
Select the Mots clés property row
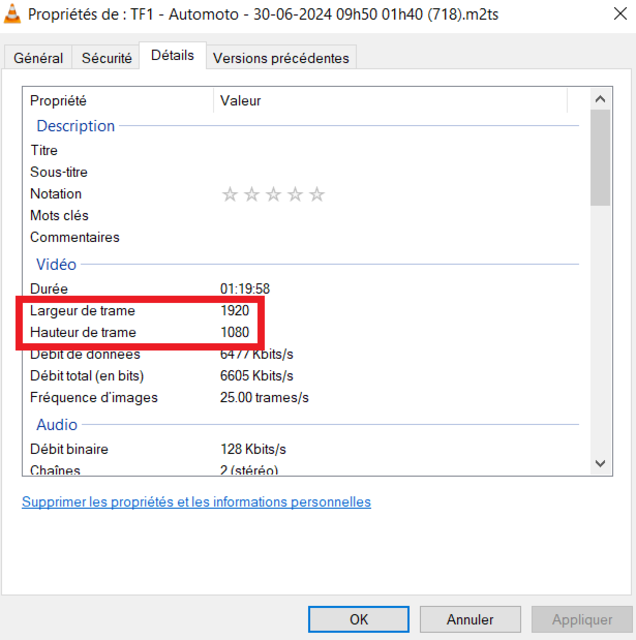[304, 216]
